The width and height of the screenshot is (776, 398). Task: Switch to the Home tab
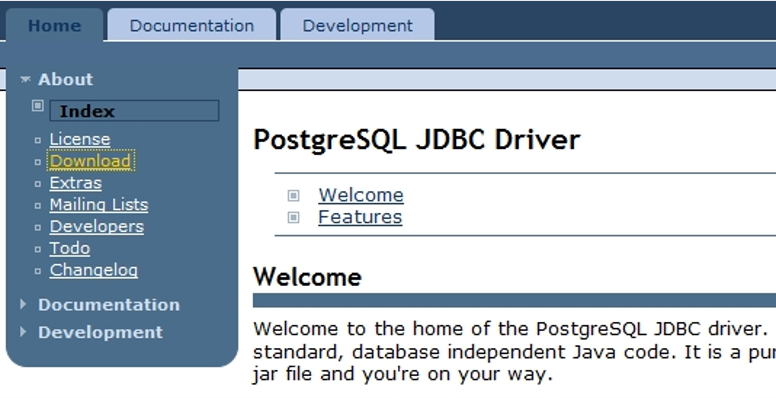click(54, 25)
